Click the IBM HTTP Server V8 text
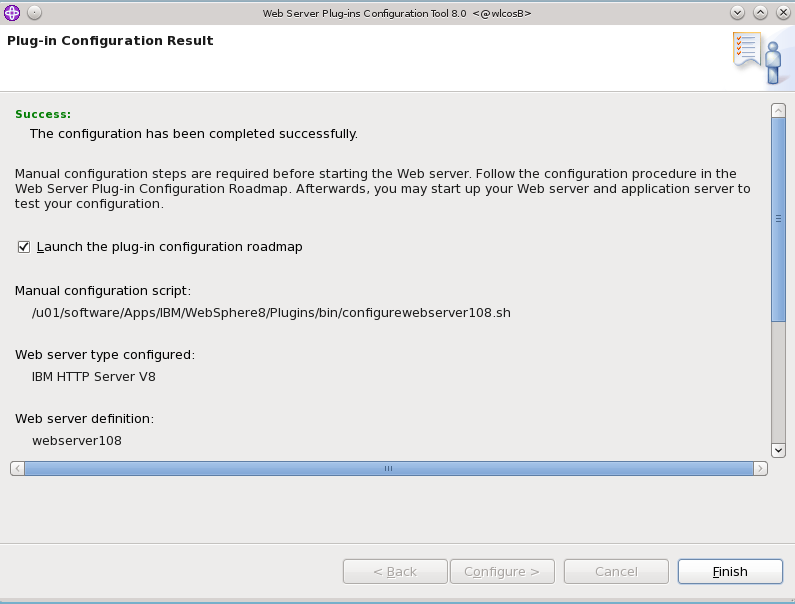Viewport: 795px width, 604px height. point(94,377)
